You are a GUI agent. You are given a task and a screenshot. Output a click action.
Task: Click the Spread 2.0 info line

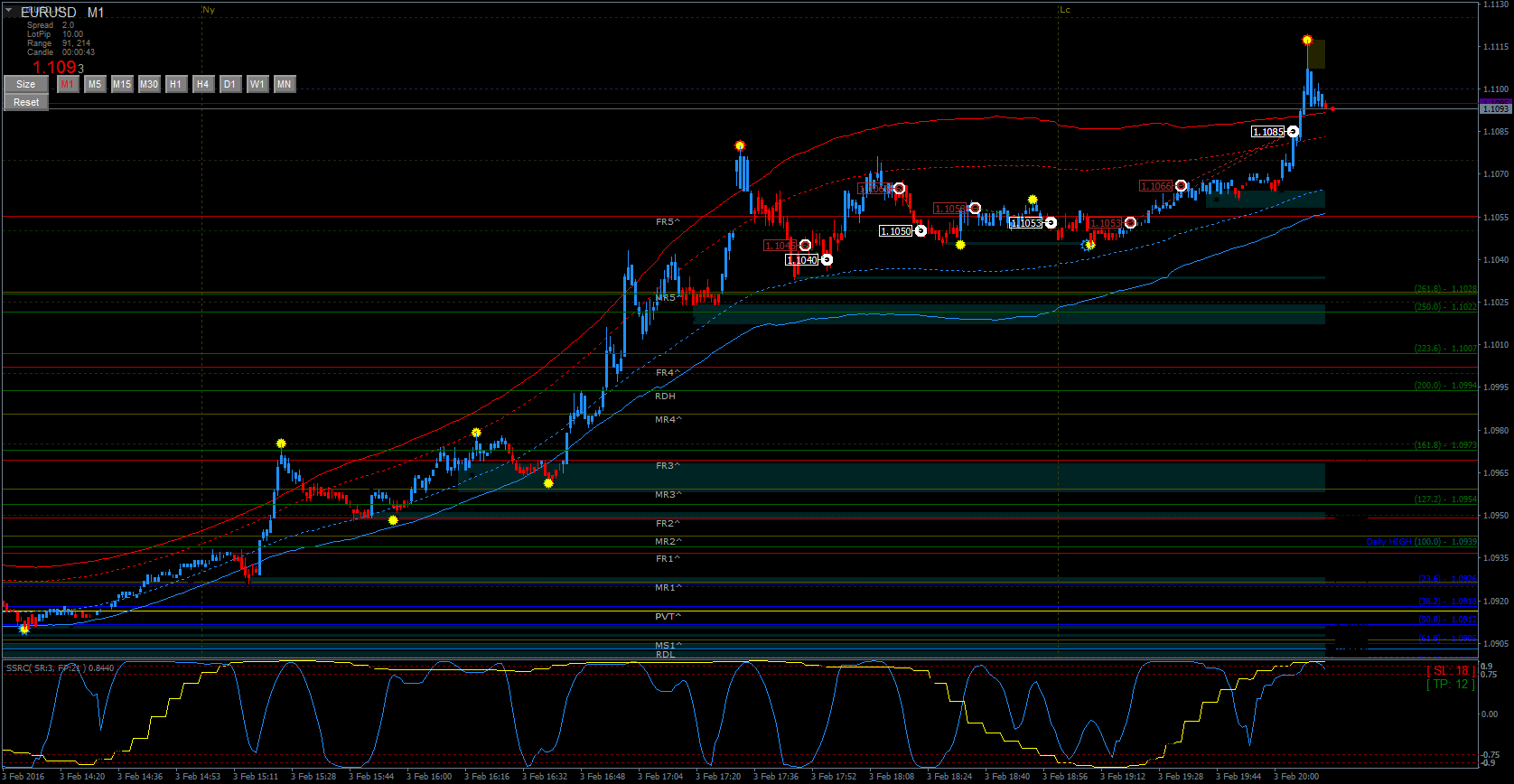[51, 25]
